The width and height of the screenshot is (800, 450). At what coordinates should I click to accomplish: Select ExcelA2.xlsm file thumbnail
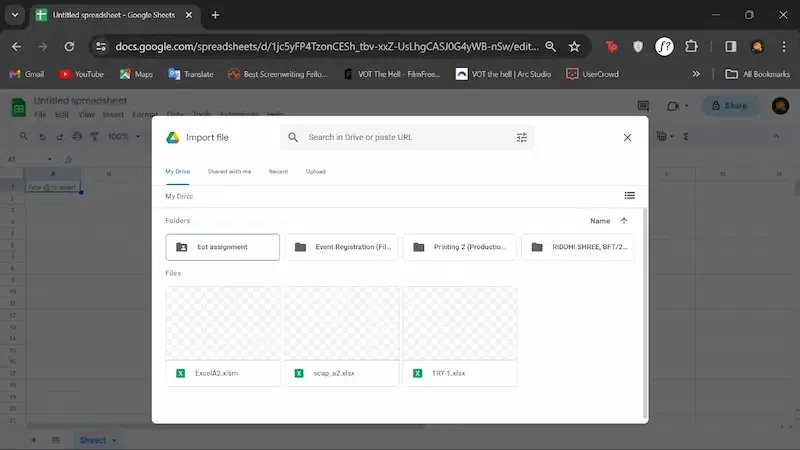(223, 323)
